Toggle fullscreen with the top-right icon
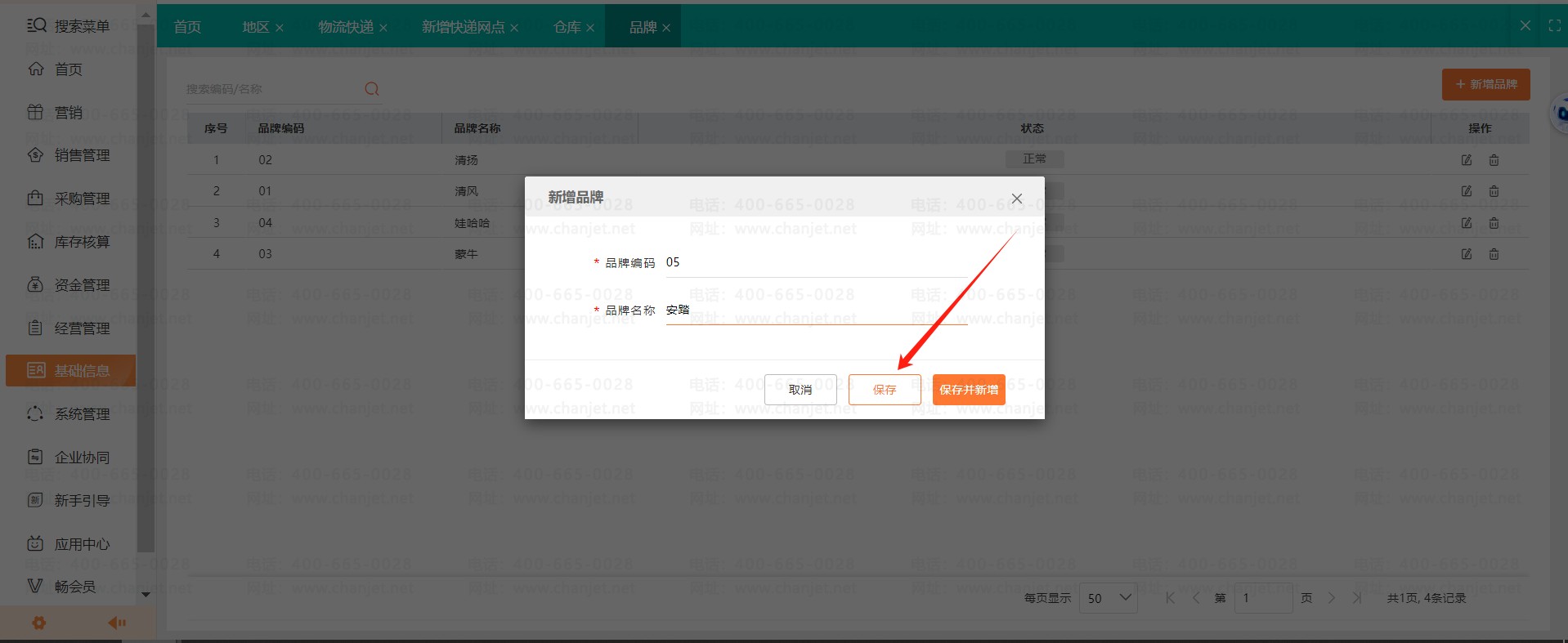This screenshot has width=1568, height=643. coord(1554,26)
